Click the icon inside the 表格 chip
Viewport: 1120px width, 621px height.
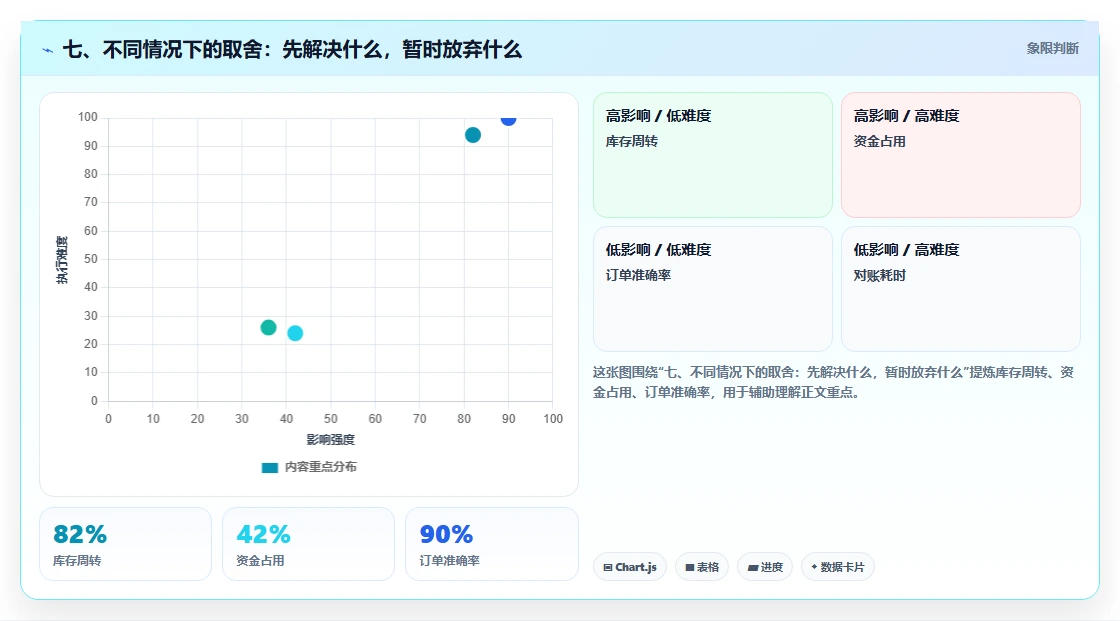690,567
